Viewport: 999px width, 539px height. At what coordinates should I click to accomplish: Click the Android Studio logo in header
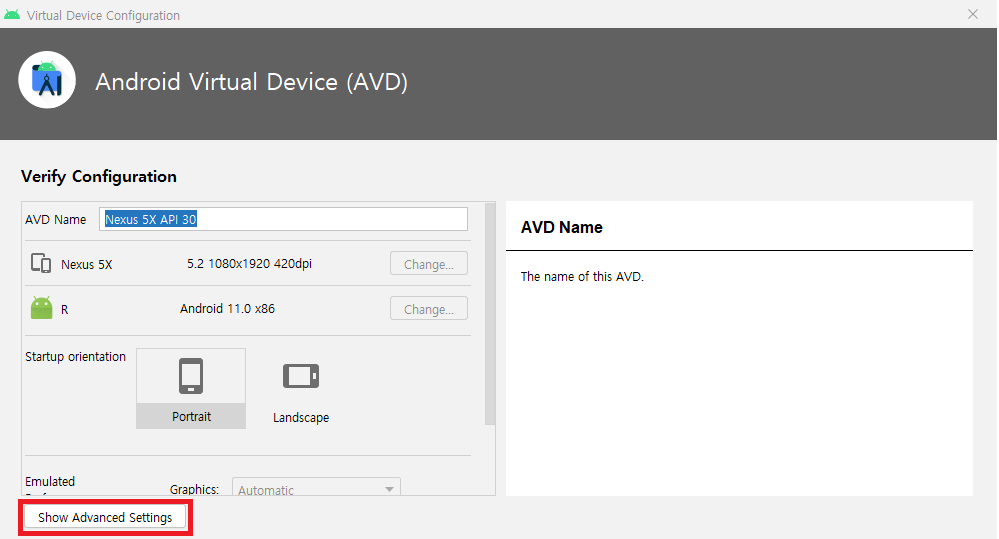tap(47, 80)
